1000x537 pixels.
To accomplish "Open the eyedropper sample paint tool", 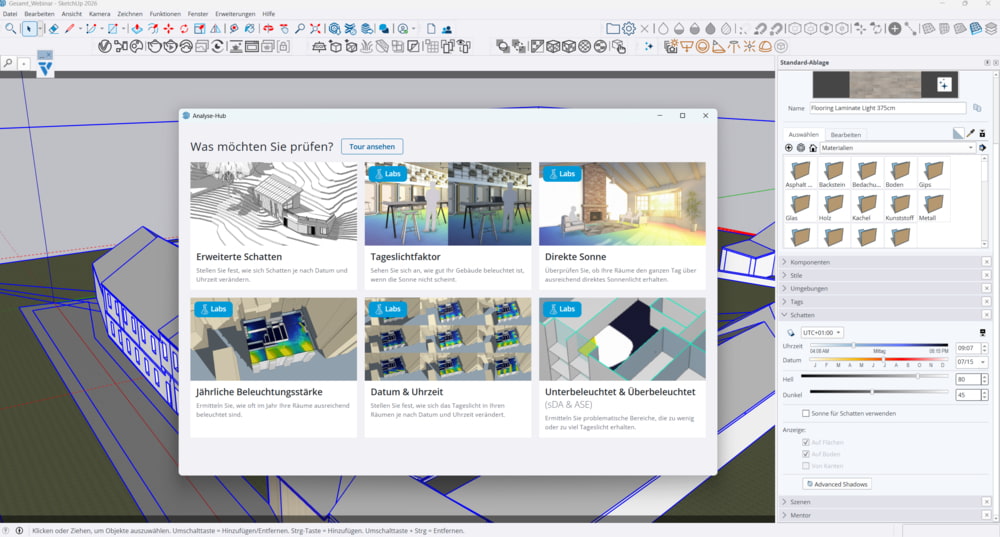I will (971, 133).
